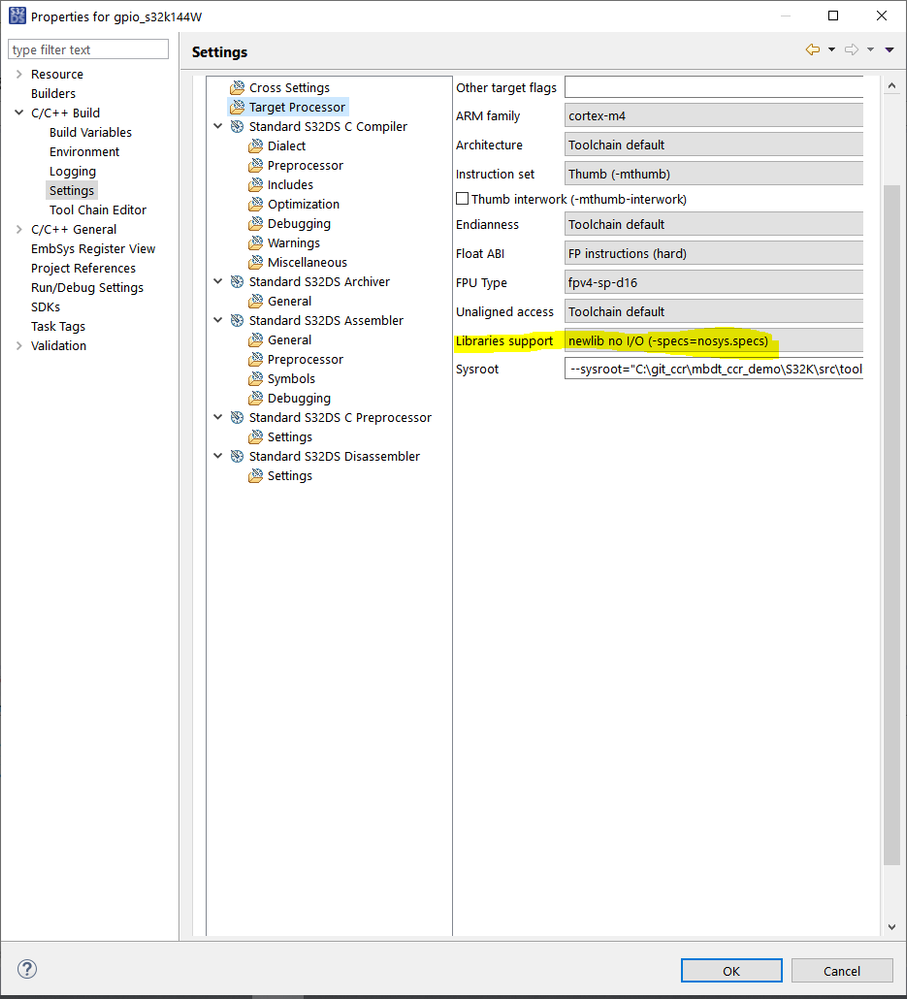Open the ARM family cortex-m4 dropdown
This screenshot has height=999, width=907.
pyautogui.click(x=713, y=116)
